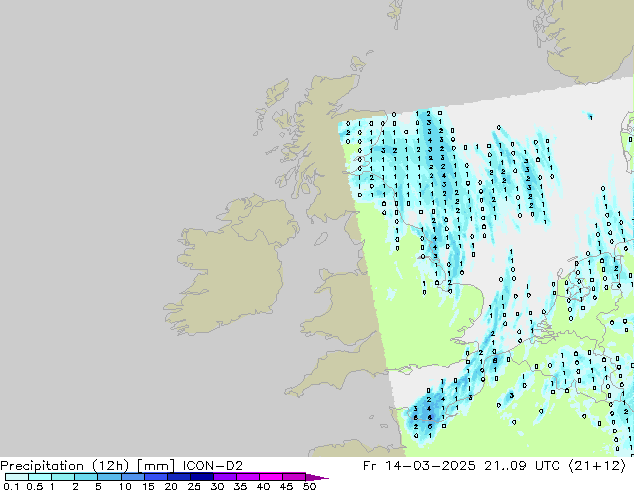Click the 10–15 mm legend color swatch
The width and height of the screenshot is (634, 490).
132,477
